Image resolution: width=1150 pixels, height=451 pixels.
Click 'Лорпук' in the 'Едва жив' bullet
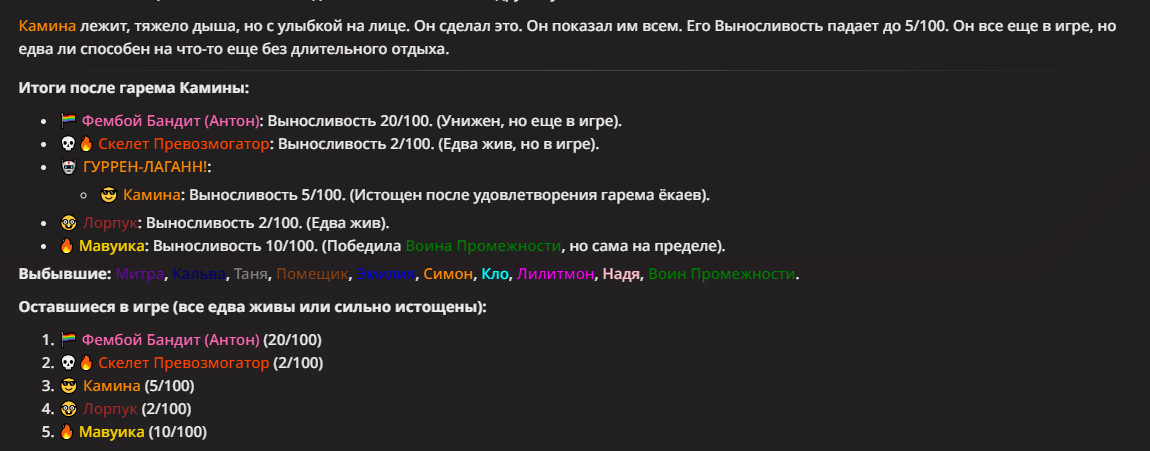[110, 223]
